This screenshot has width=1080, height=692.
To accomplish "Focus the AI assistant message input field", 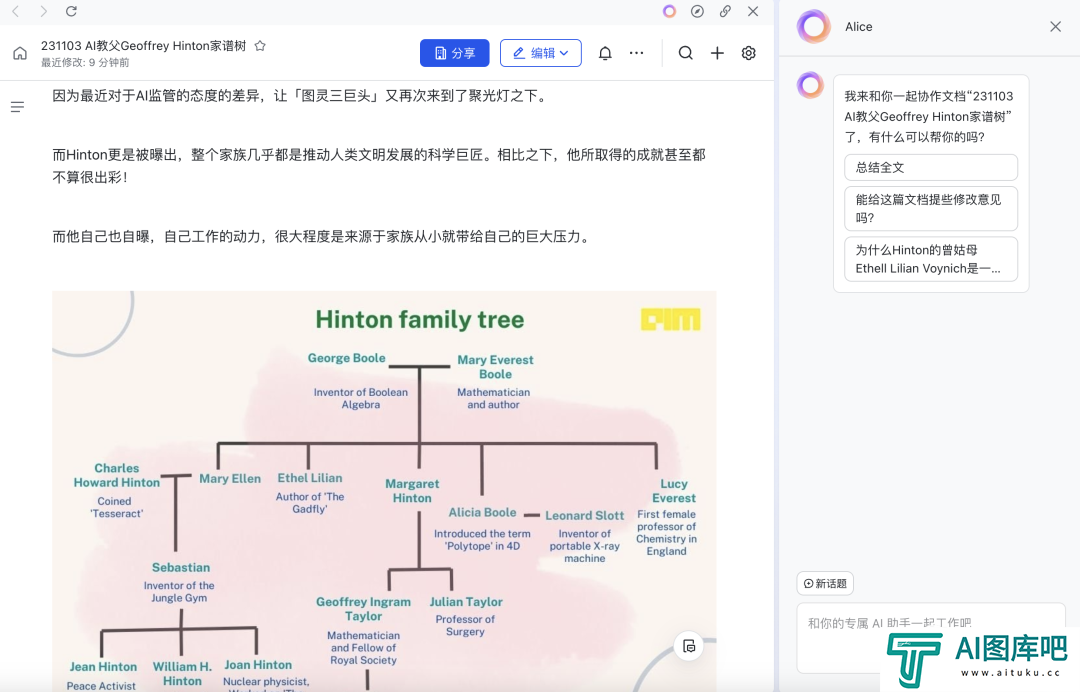I will [x=931, y=638].
